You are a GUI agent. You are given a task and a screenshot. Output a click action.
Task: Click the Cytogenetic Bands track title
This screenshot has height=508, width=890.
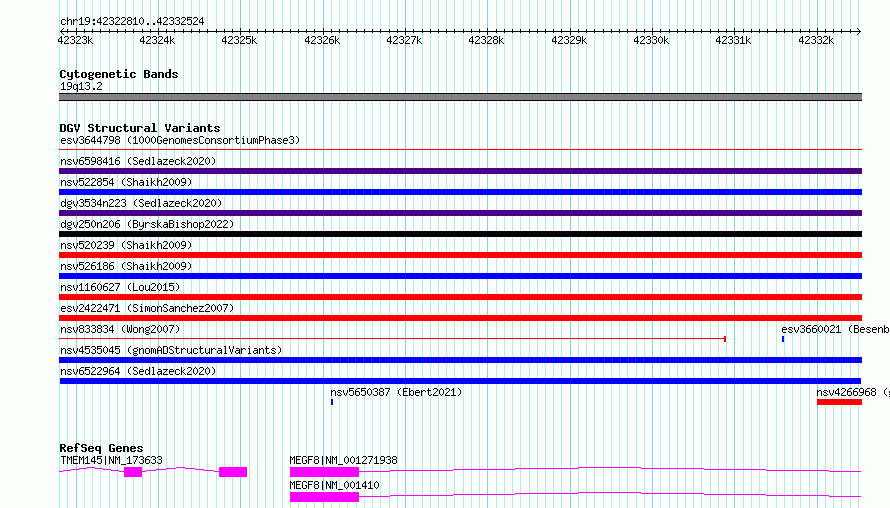(119, 74)
